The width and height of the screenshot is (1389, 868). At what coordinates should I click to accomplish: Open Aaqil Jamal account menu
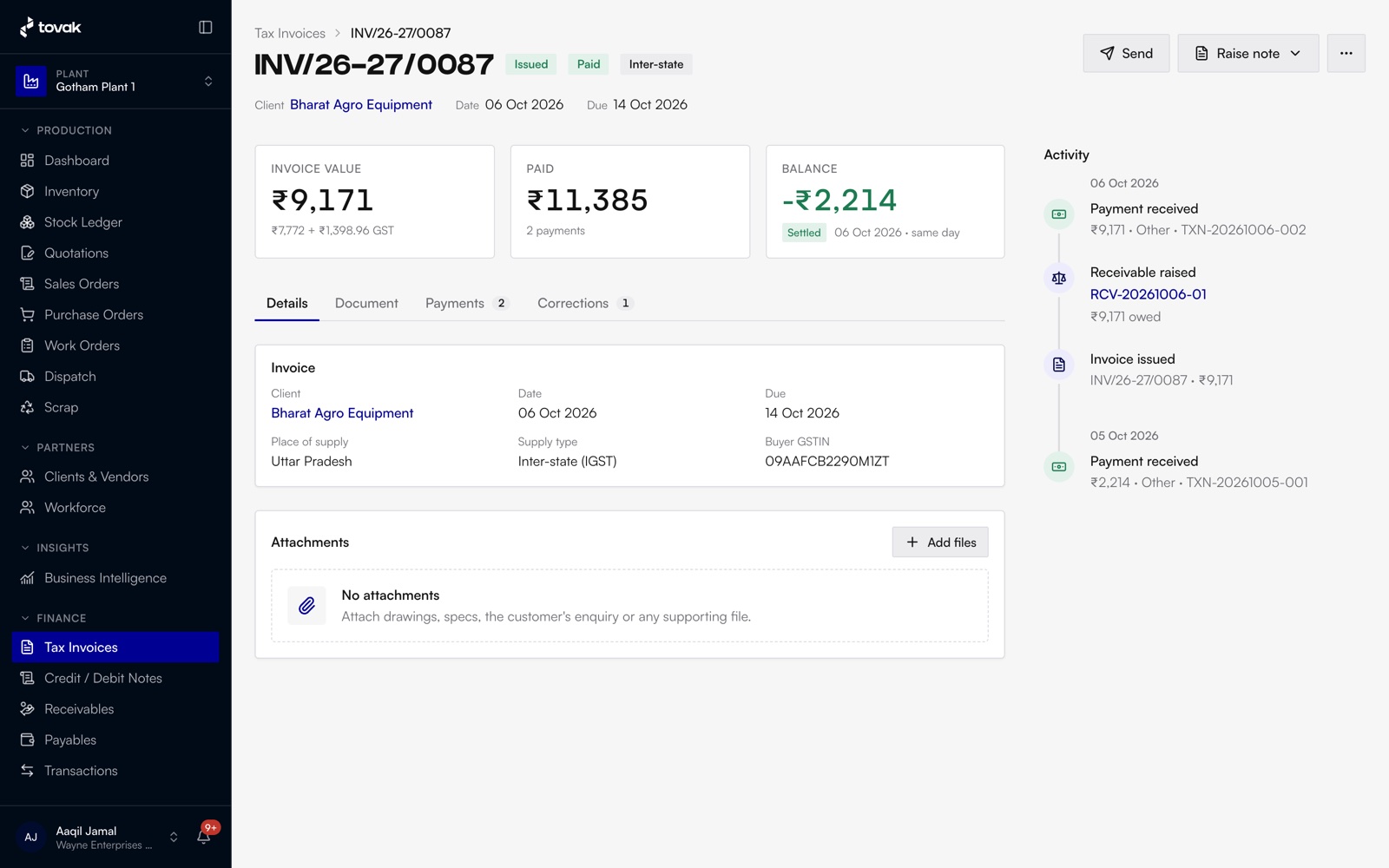coord(98,838)
